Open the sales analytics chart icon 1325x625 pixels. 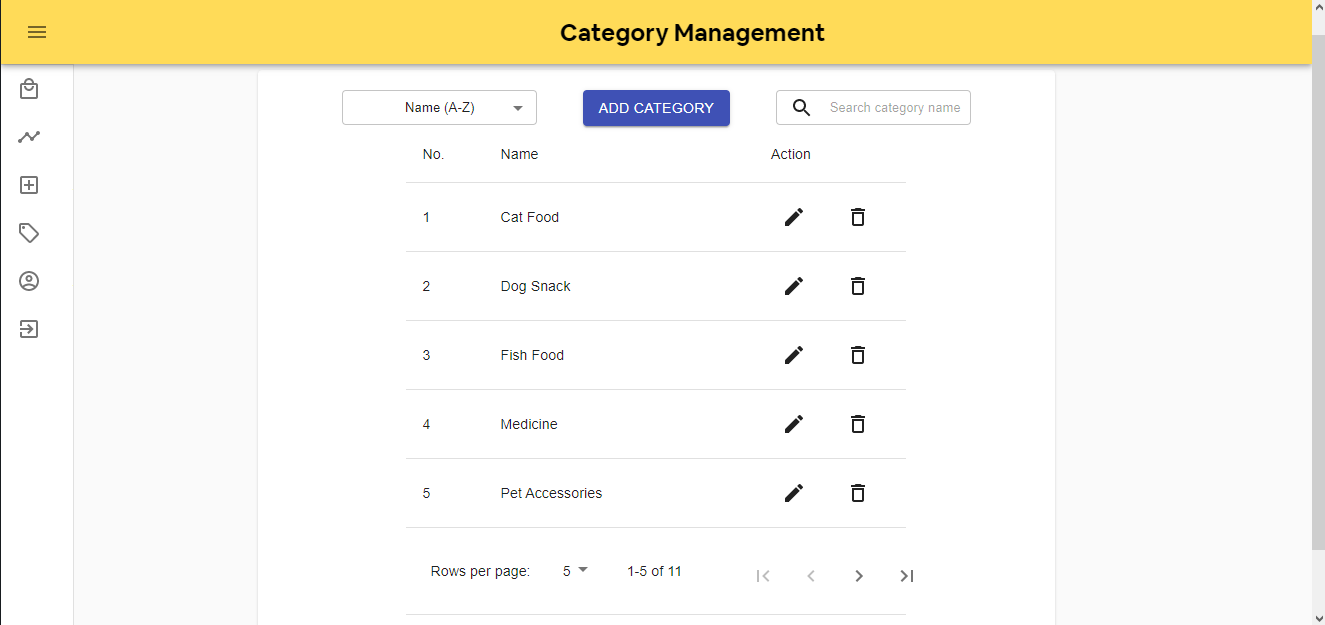coord(29,136)
